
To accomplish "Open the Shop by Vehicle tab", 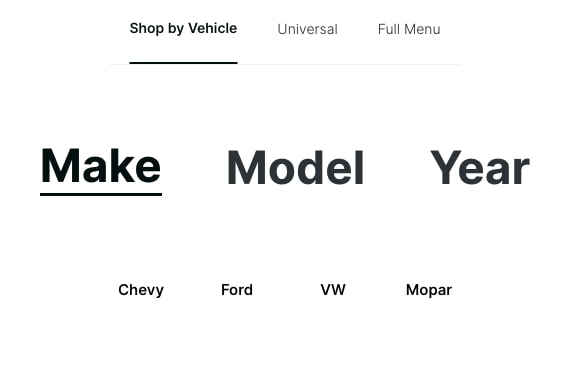I will point(183,28).
